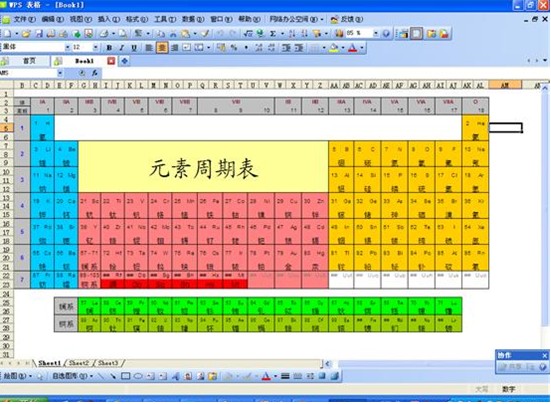Click the Percent Style icon
The width and height of the screenshot is (551, 404).
tap(234, 47)
